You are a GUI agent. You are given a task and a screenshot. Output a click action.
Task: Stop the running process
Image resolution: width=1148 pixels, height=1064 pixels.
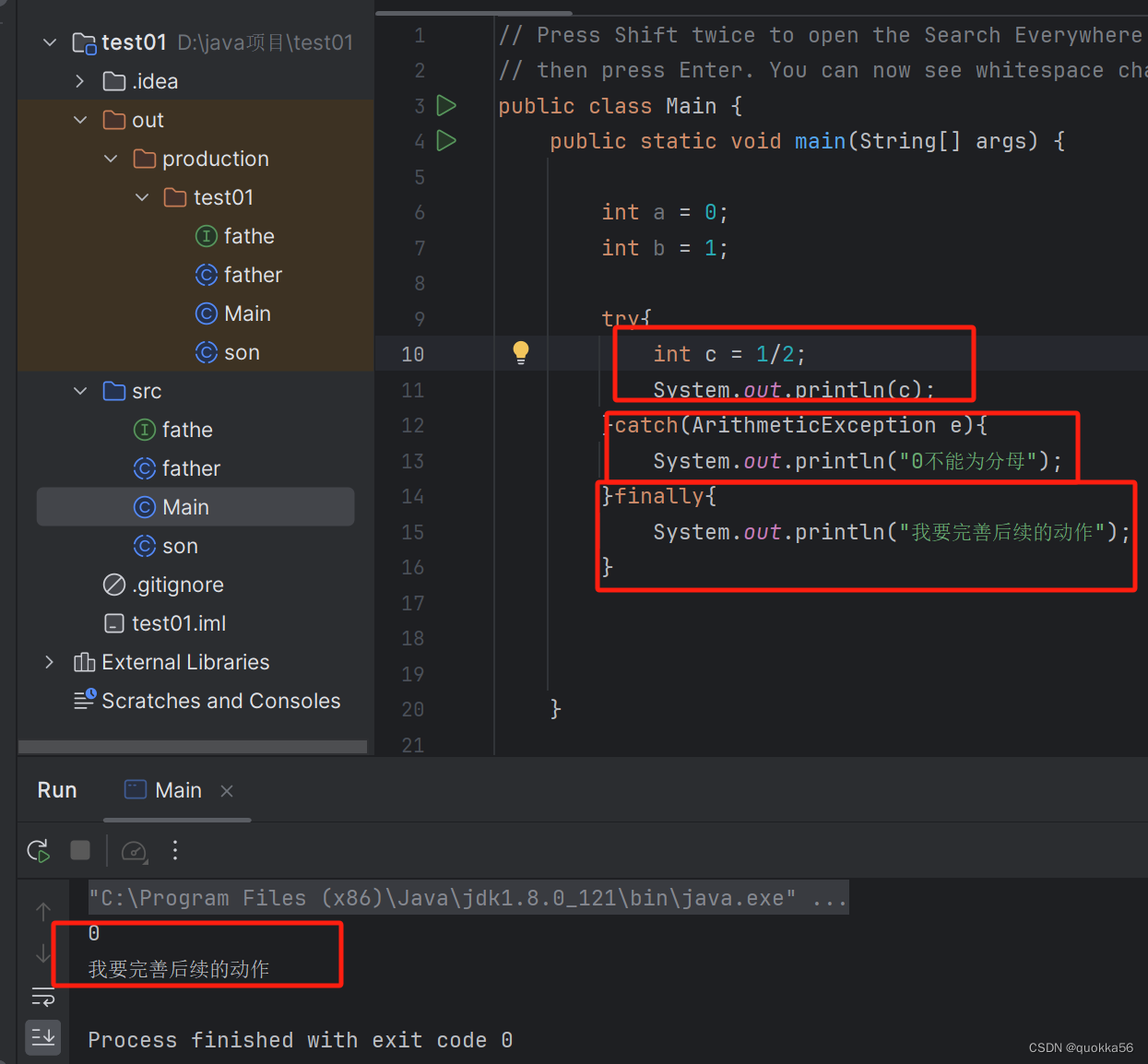click(80, 850)
